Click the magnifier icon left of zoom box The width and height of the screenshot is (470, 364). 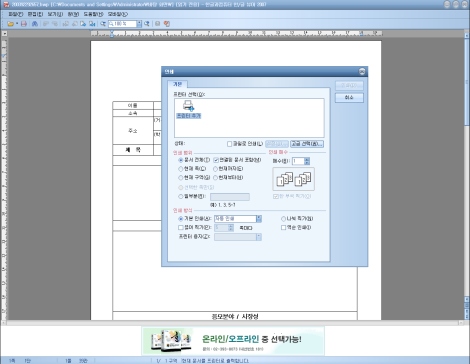tap(103, 24)
